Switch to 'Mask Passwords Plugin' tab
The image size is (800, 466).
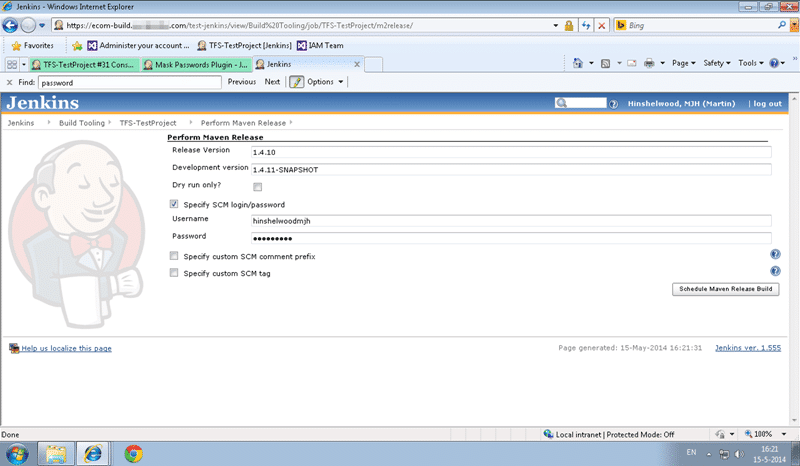point(196,64)
